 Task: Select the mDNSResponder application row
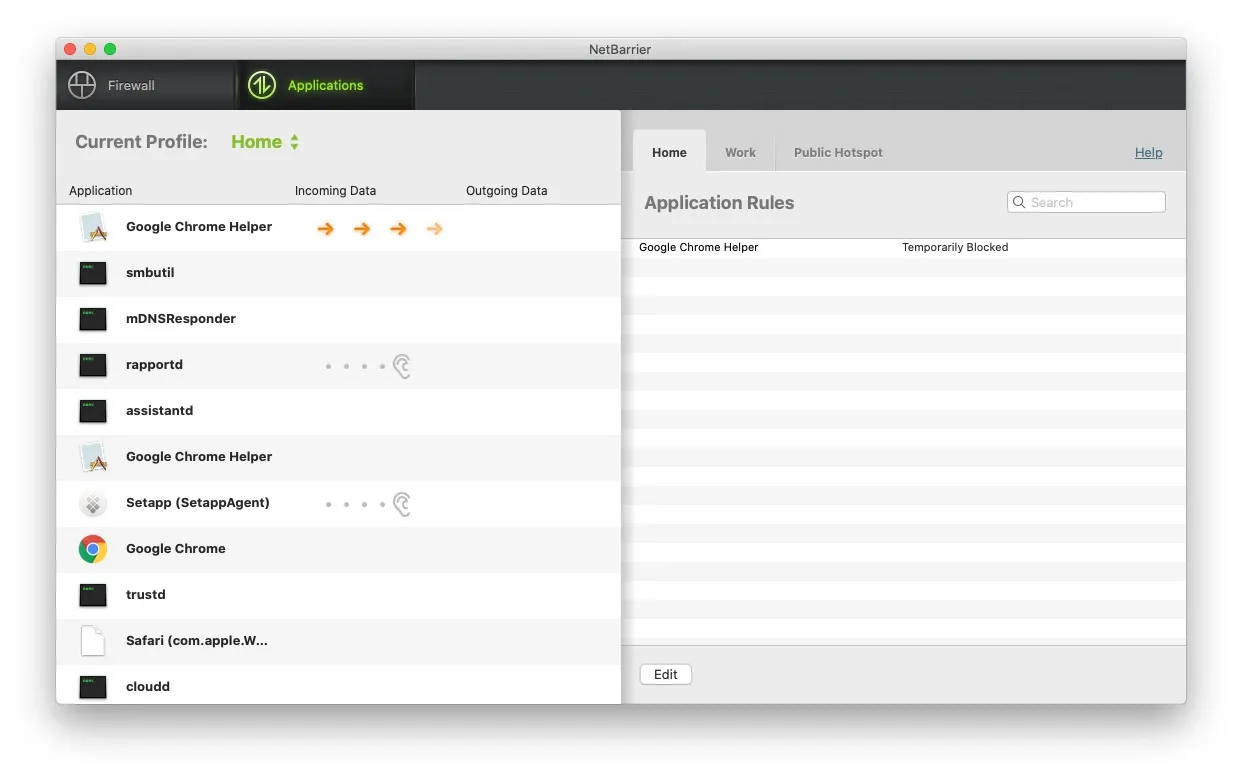click(338, 319)
